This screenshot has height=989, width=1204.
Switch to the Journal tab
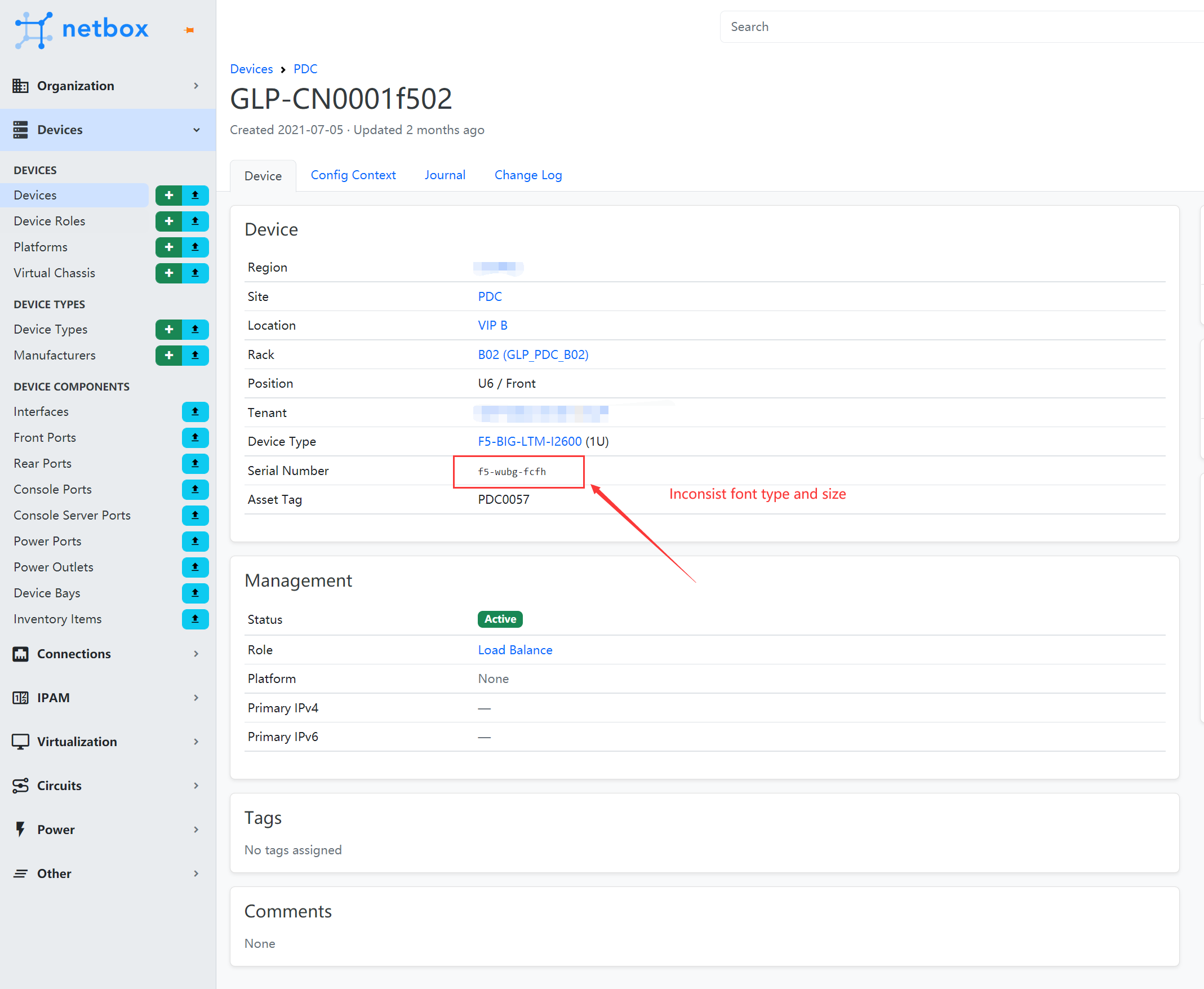point(445,175)
